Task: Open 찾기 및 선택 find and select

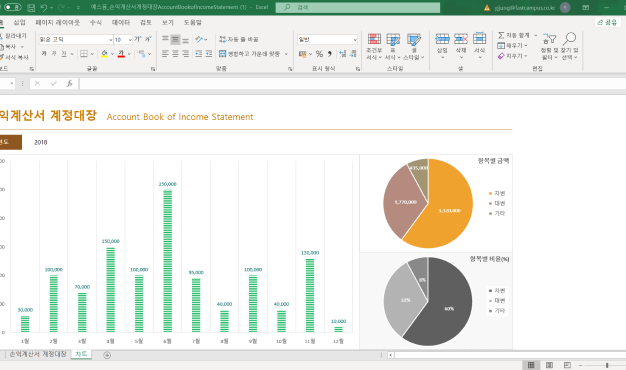Action: point(570,47)
